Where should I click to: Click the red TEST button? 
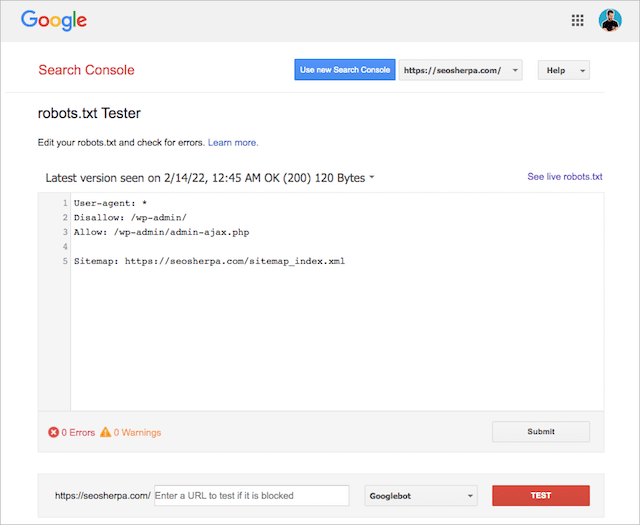541,496
